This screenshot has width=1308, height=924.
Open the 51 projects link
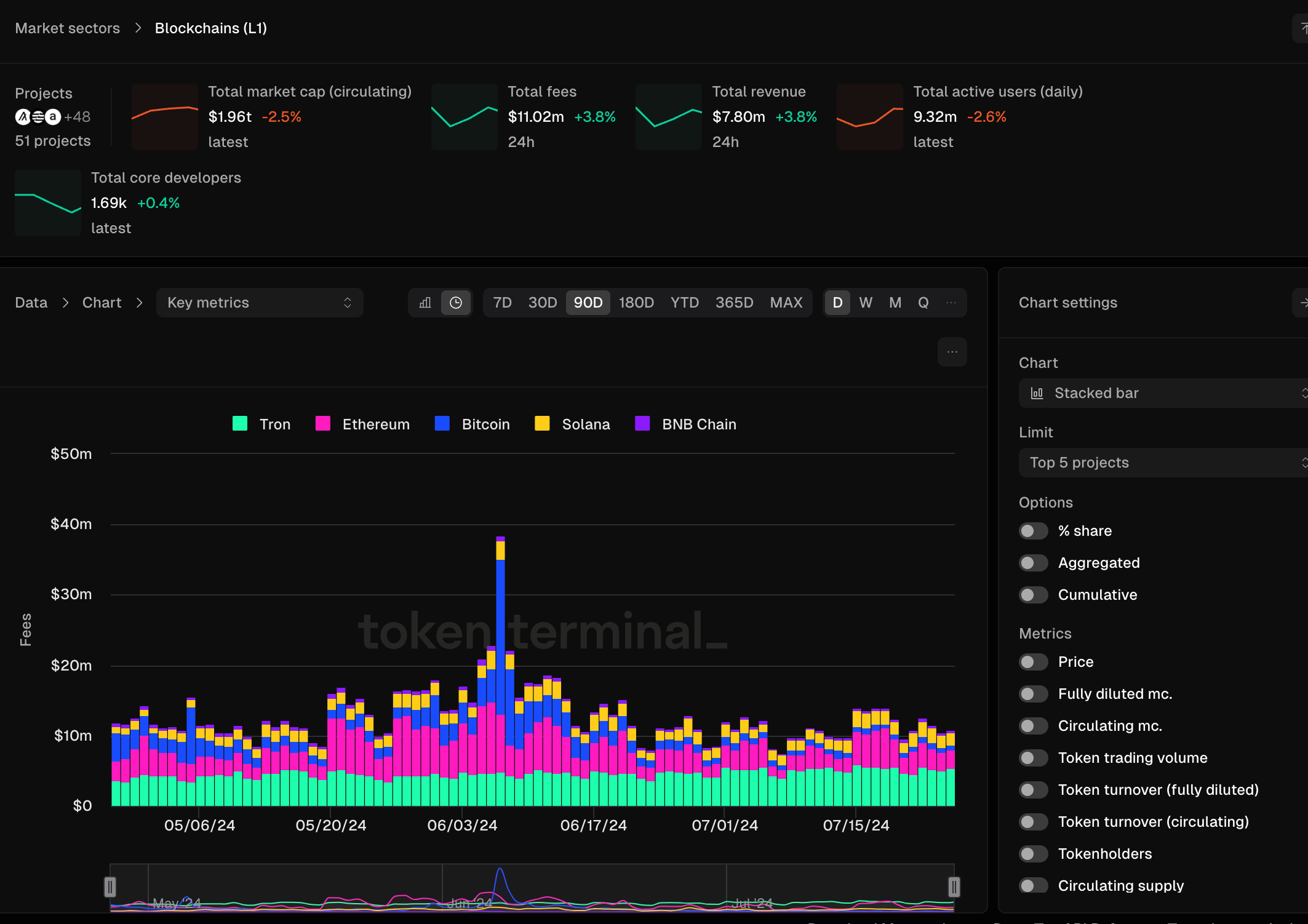[x=53, y=141]
